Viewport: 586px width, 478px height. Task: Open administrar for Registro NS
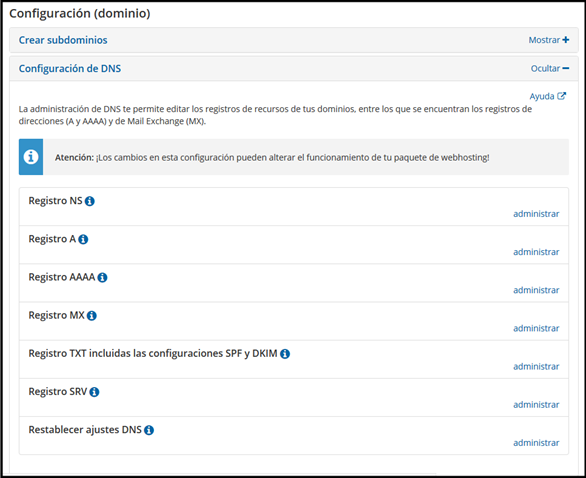coord(536,214)
